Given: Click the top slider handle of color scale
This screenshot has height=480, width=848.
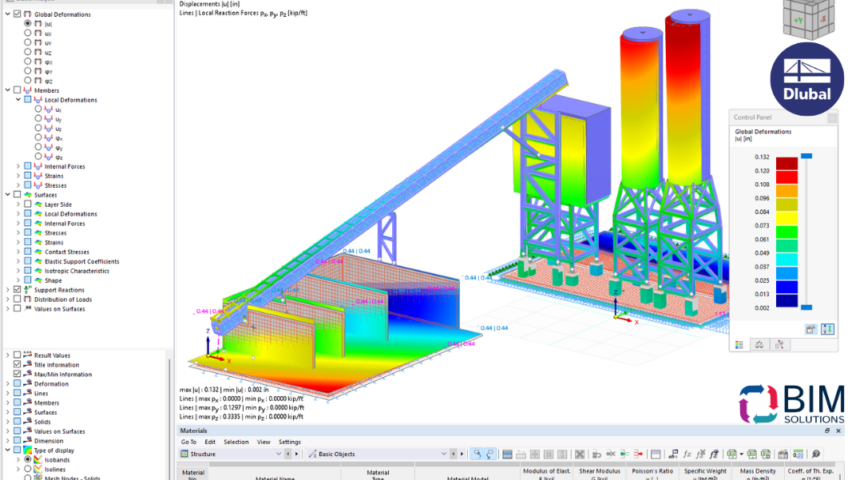Looking at the screenshot, I should 806,156.
